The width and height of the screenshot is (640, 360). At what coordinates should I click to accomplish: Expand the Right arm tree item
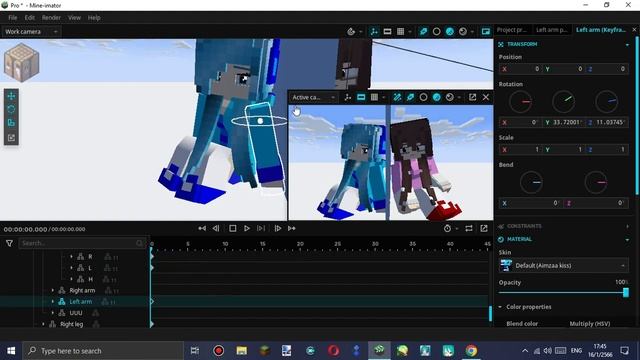click(53, 290)
